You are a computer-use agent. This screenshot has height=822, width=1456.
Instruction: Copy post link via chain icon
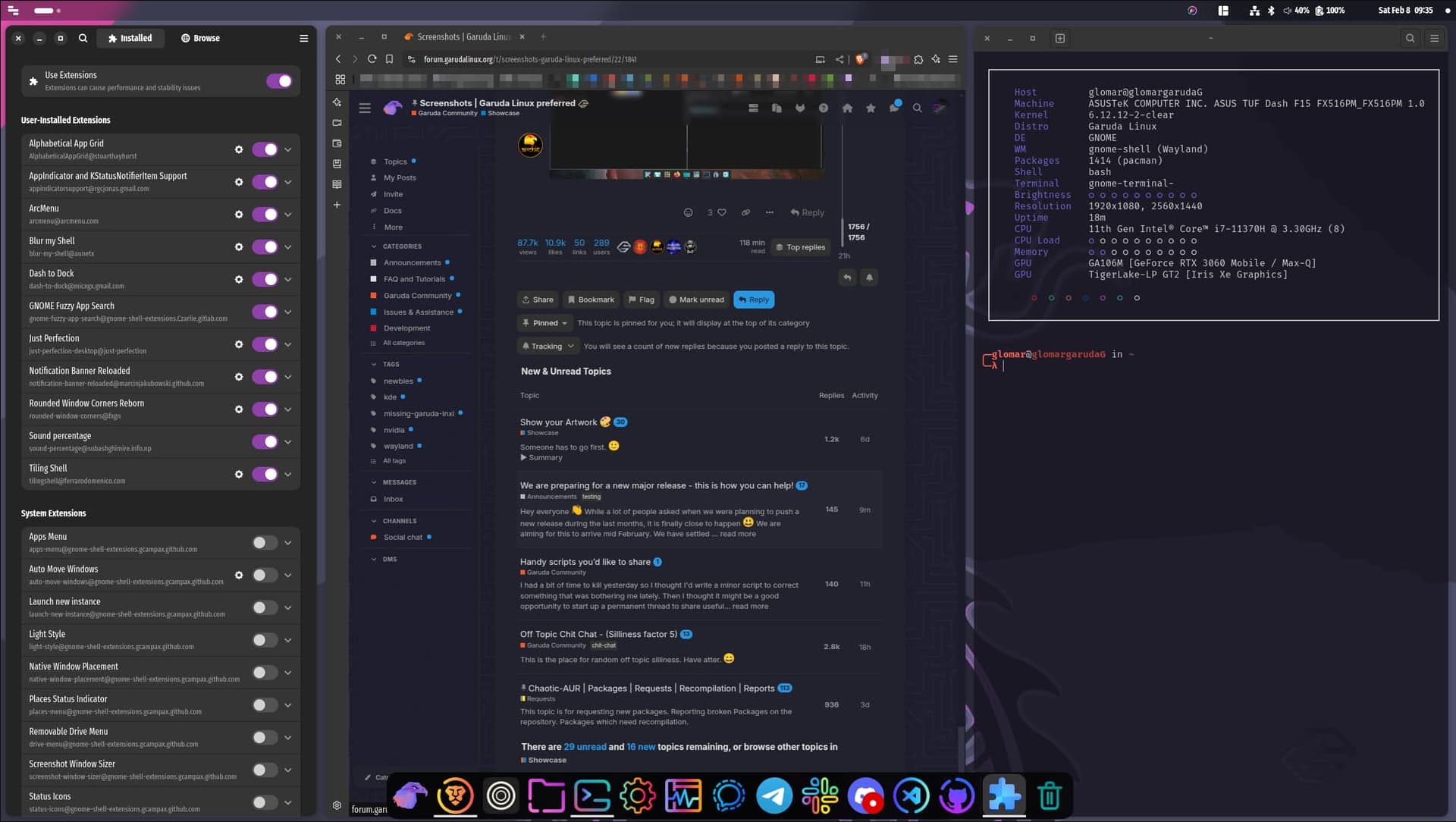pyautogui.click(x=745, y=212)
